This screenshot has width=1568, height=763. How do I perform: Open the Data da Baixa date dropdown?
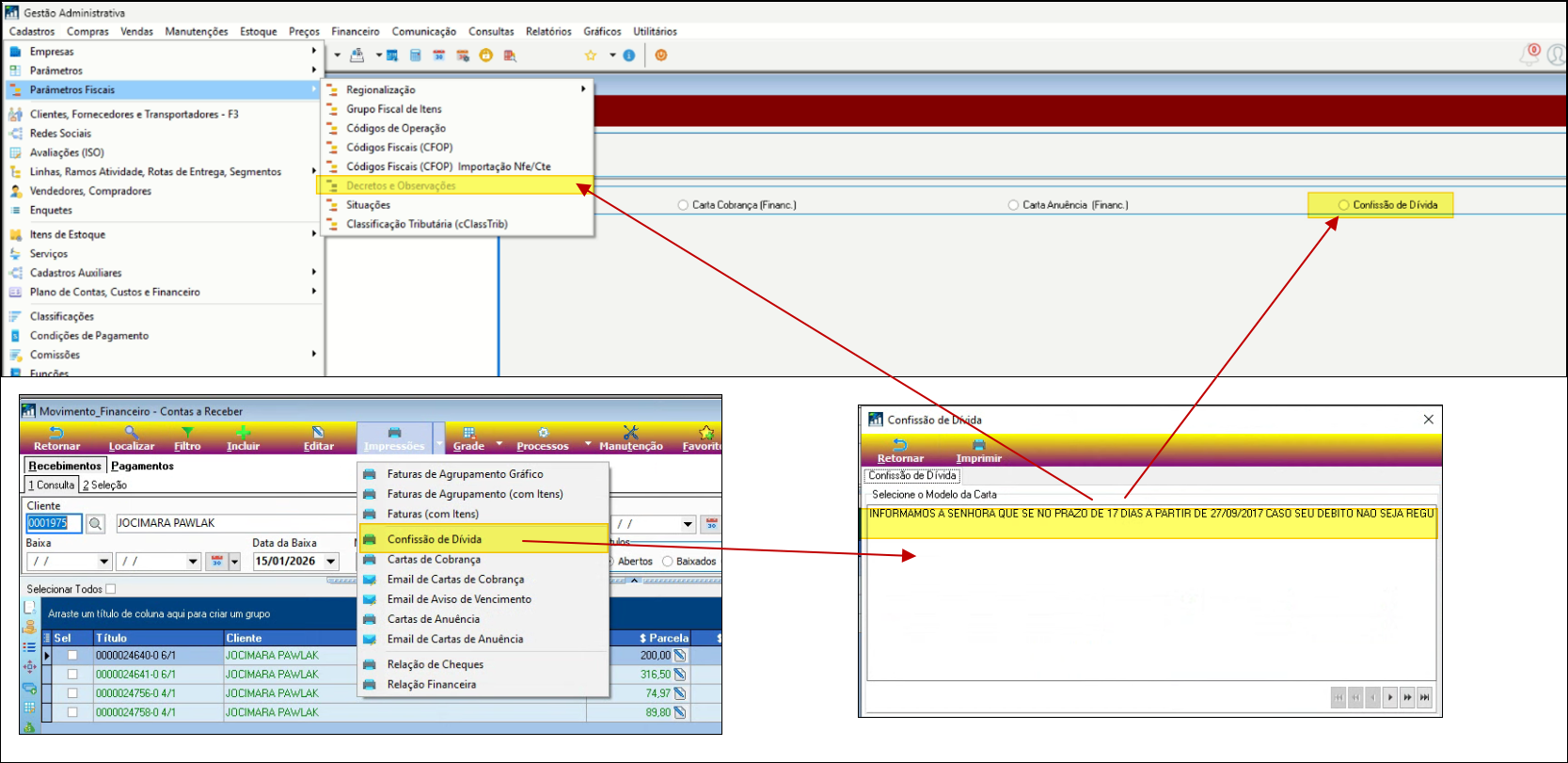331,562
